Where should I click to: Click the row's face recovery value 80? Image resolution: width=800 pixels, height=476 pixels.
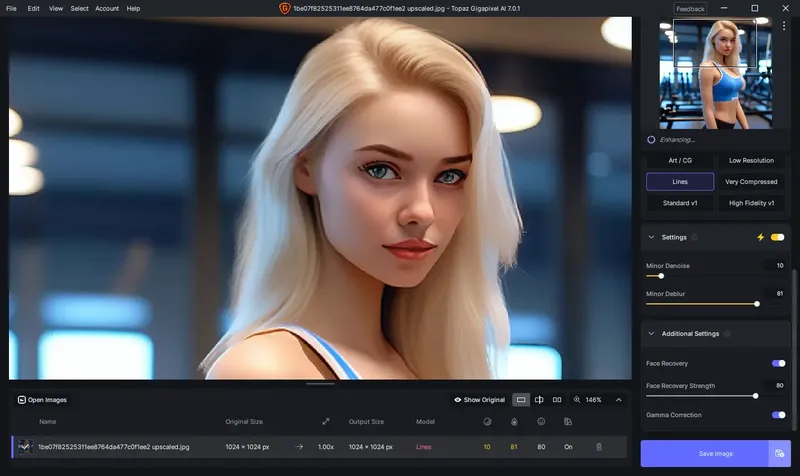coord(541,447)
